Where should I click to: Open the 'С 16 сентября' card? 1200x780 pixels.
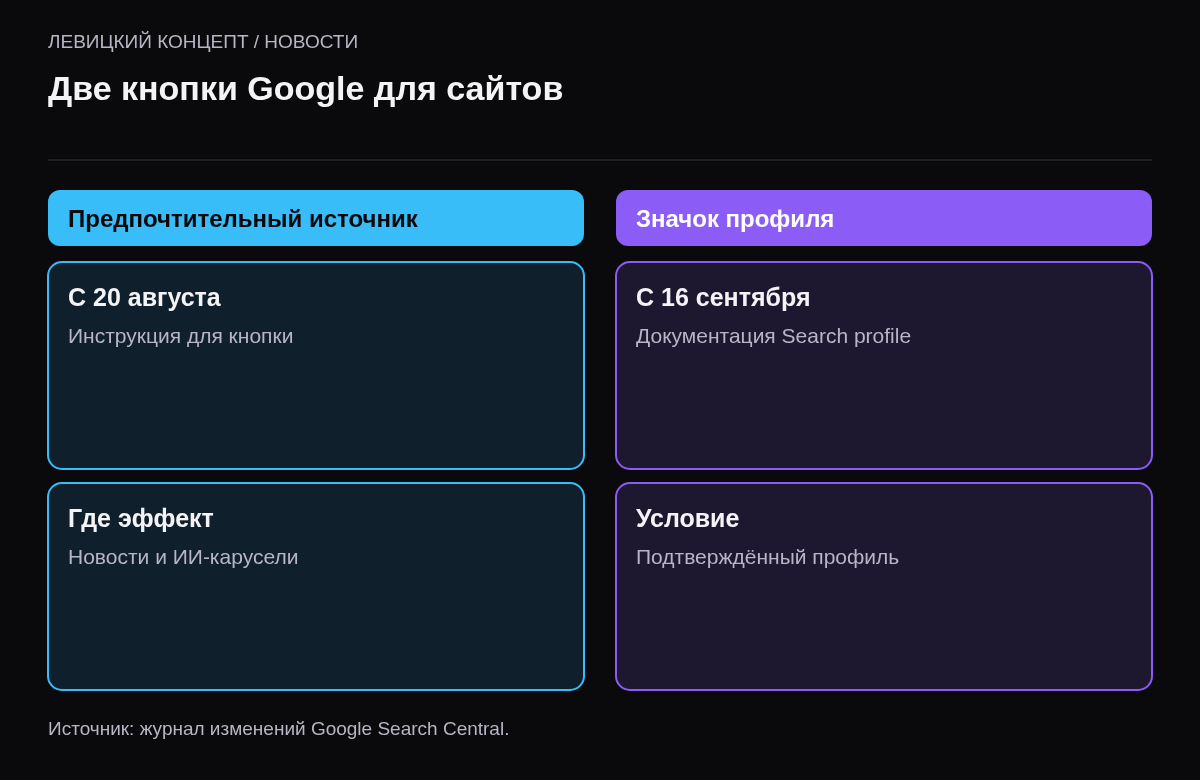884,366
